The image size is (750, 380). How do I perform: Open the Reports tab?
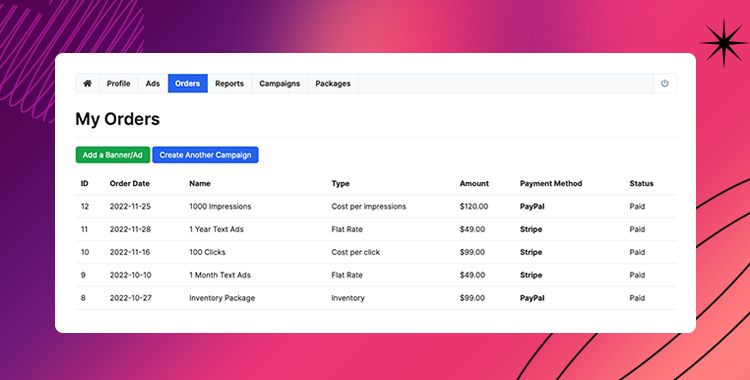229,83
